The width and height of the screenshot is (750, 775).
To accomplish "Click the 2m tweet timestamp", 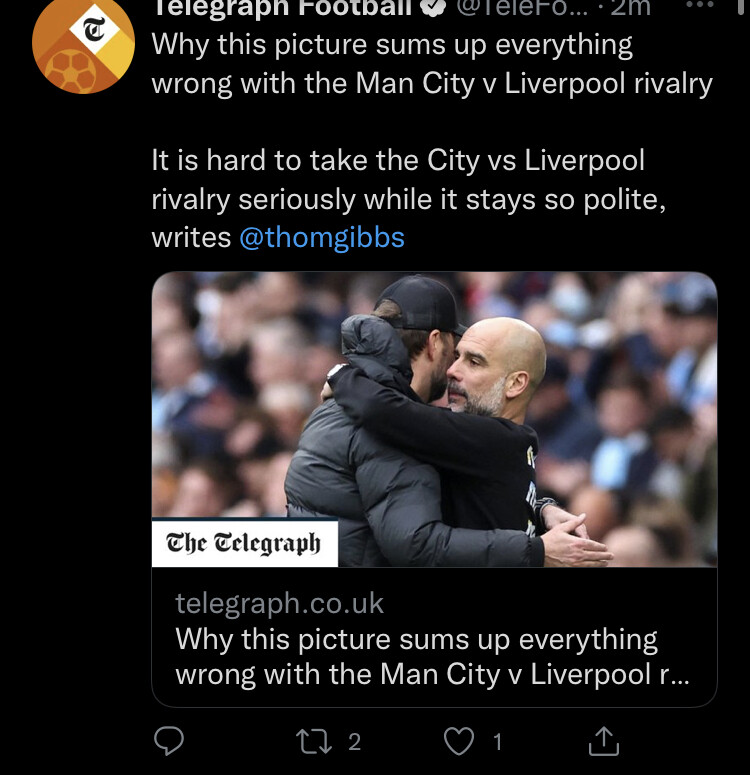I will (x=630, y=8).
